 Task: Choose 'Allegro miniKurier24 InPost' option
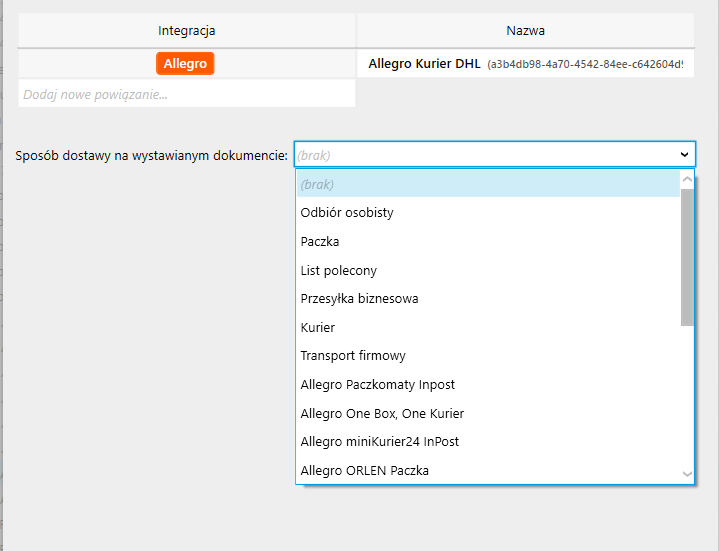click(488, 442)
